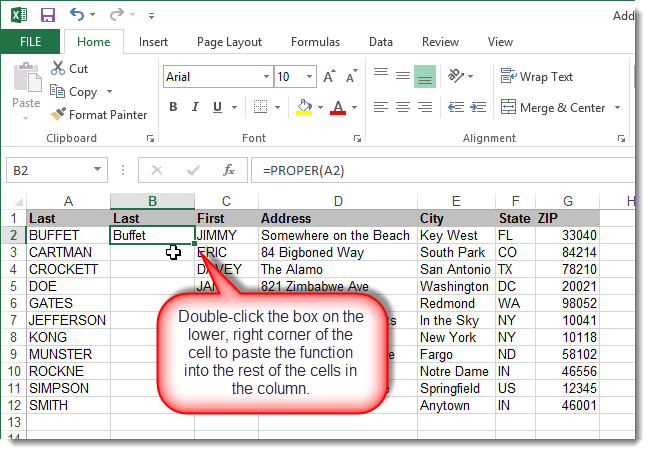This screenshot has height=454, width=650.
Task: Click the Excel application icon
Action: click(x=19, y=15)
